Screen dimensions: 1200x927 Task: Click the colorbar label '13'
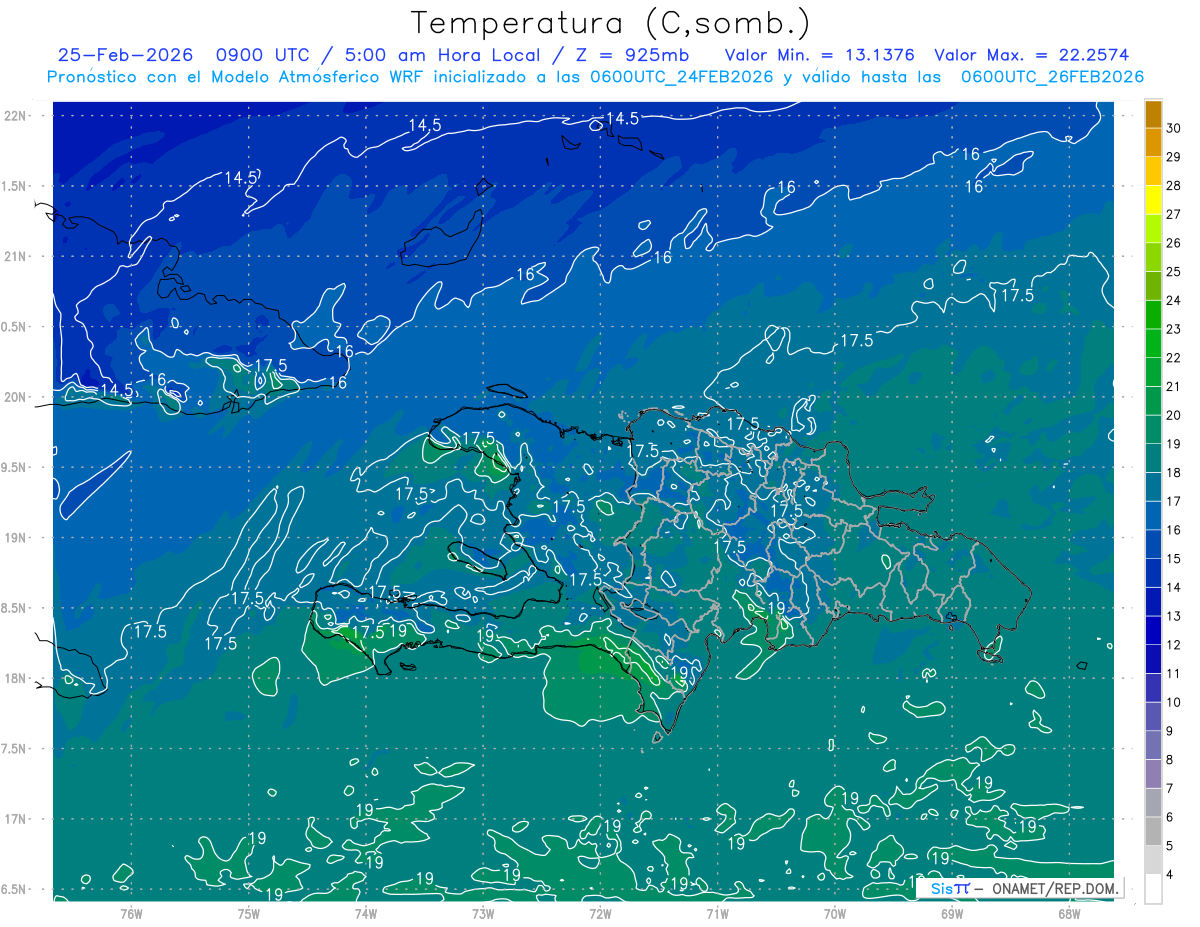tap(1174, 616)
